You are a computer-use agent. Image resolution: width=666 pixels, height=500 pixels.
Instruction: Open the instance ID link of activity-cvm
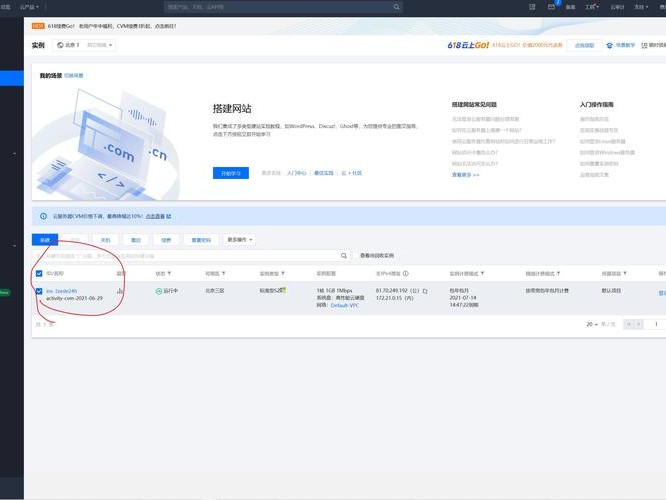point(62,291)
